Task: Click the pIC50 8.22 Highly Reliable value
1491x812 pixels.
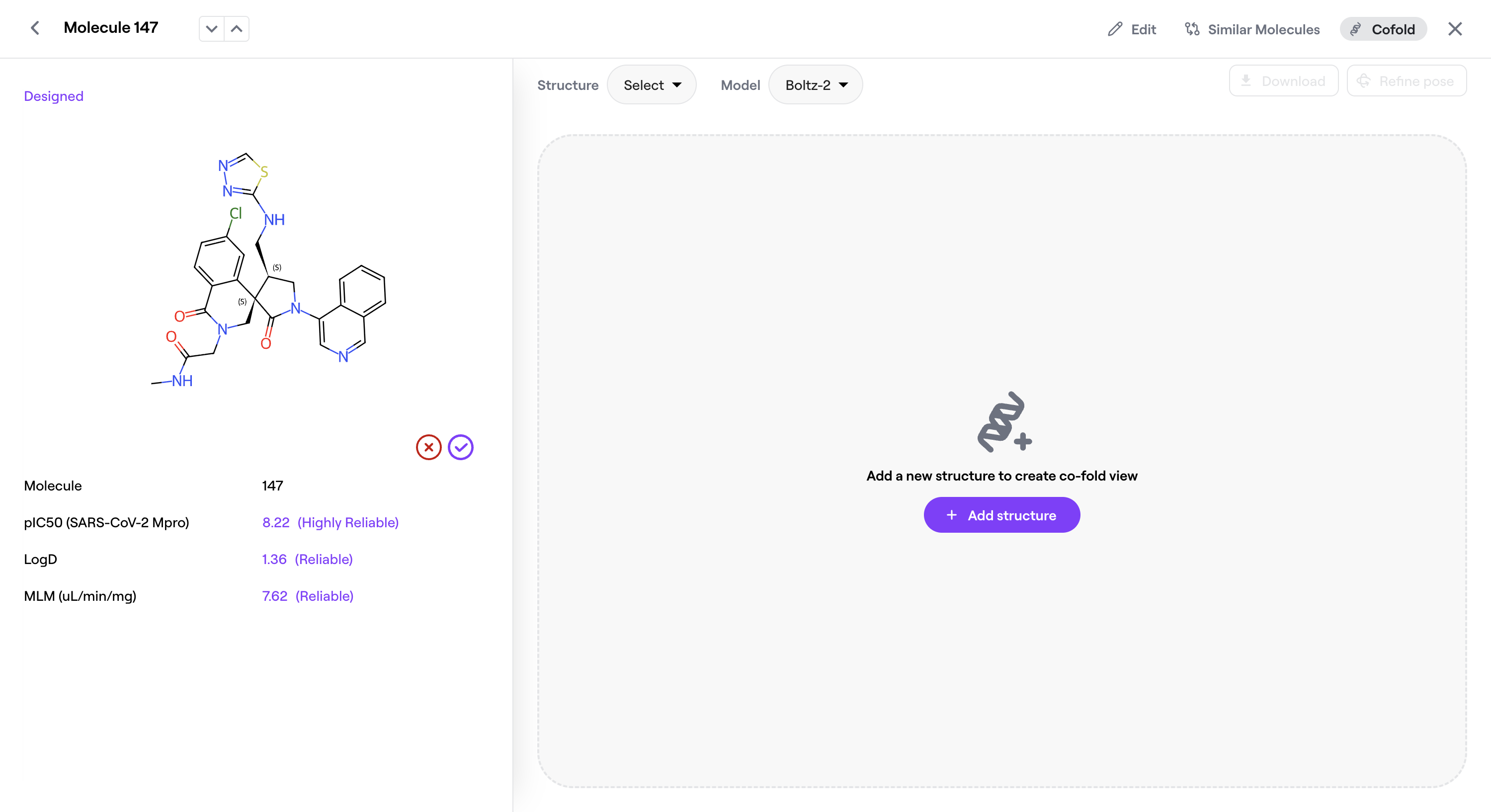Action: 330,523
